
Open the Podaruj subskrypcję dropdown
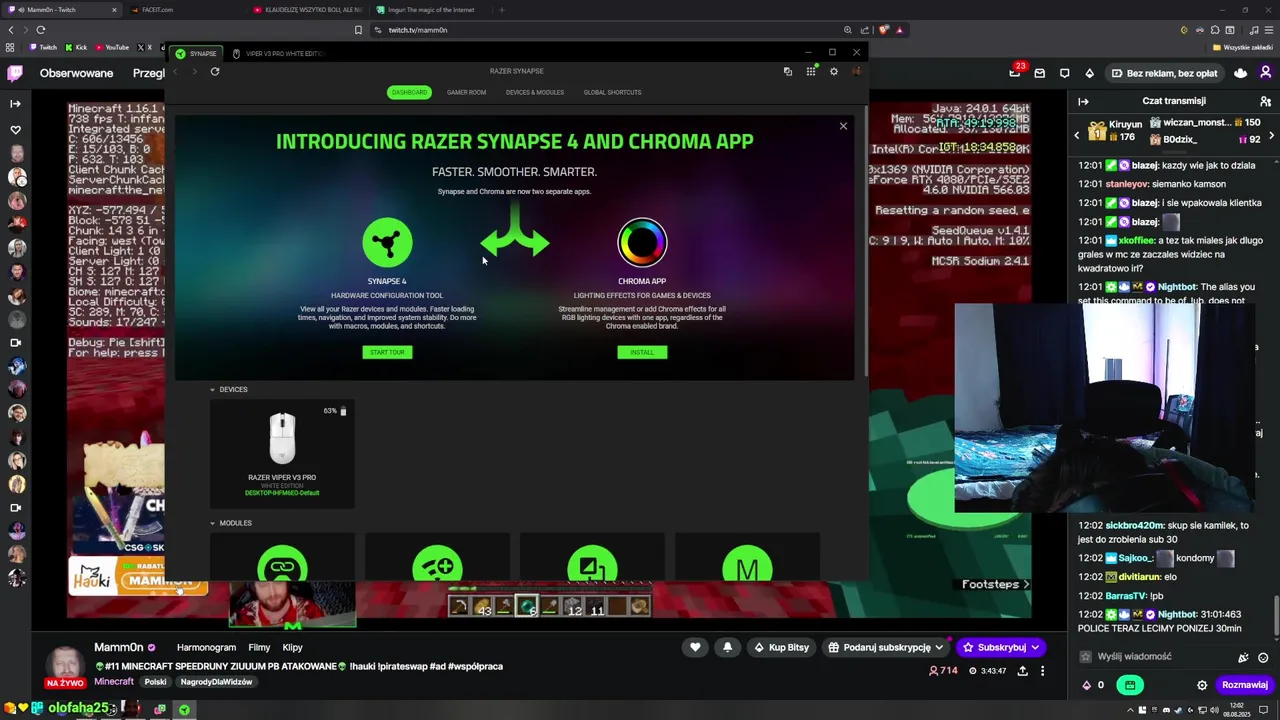pos(885,647)
